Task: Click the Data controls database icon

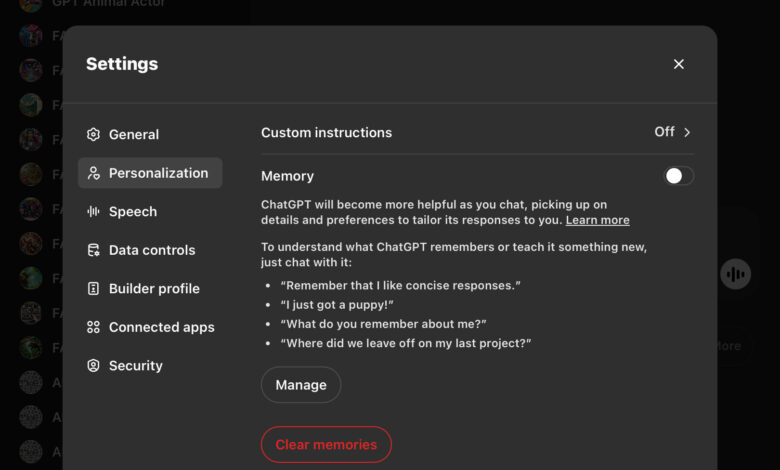Action: coord(93,250)
